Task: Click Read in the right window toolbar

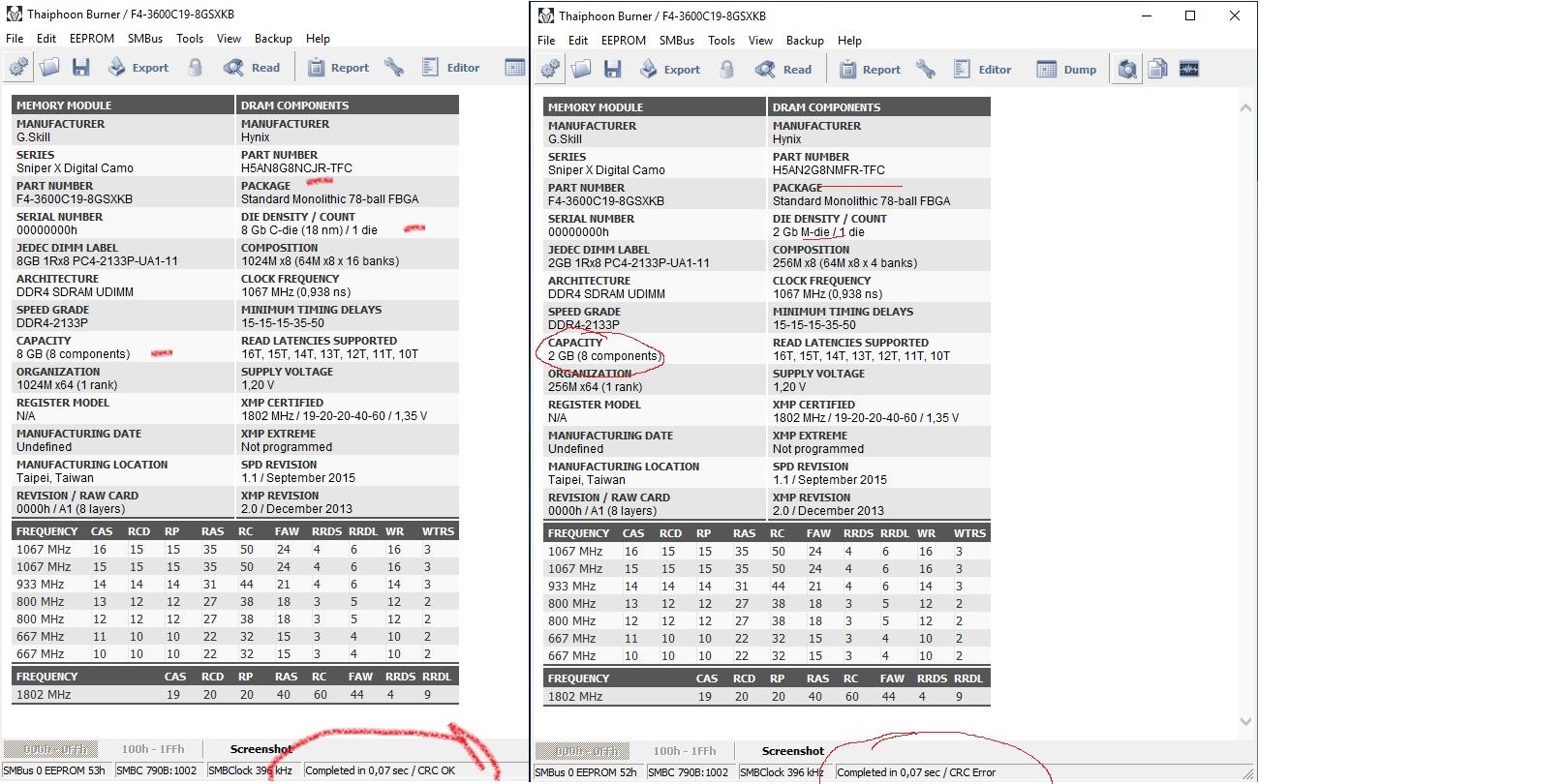Action: pos(783,69)
